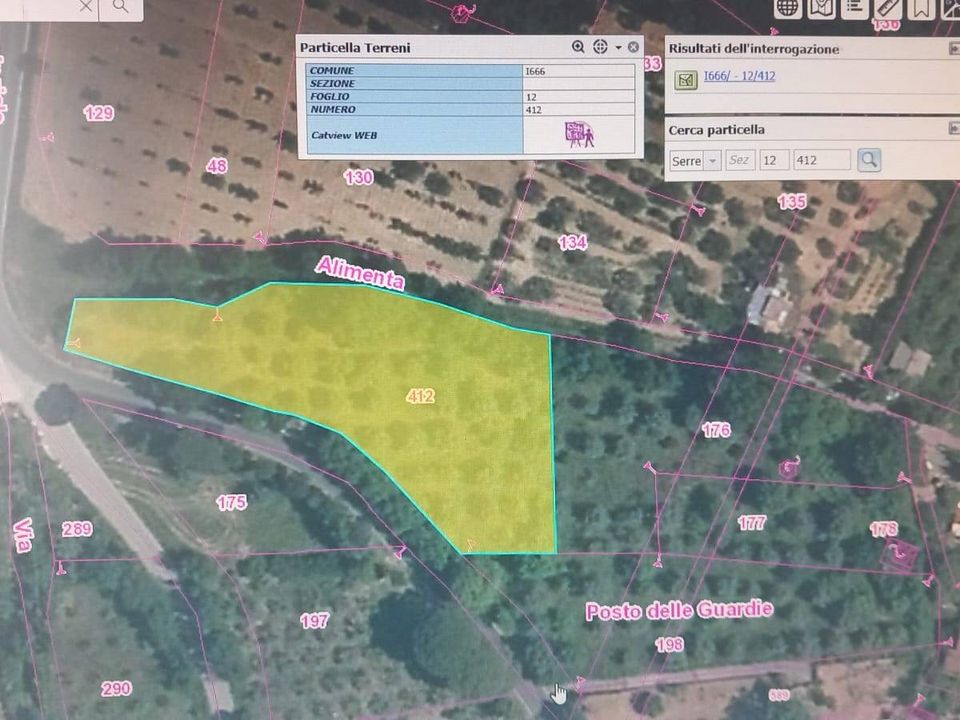Click the parcel label 129 on the map

pyautogui.click(x=99, y=113)
